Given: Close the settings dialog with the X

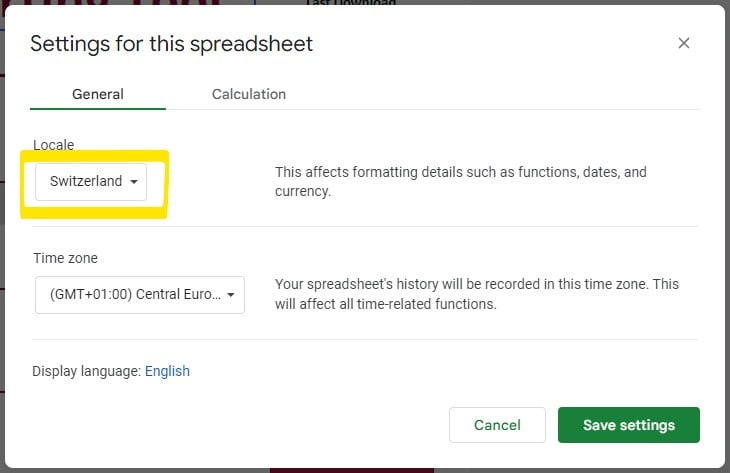Looking at the screenshot, I should tap(684, 43).
